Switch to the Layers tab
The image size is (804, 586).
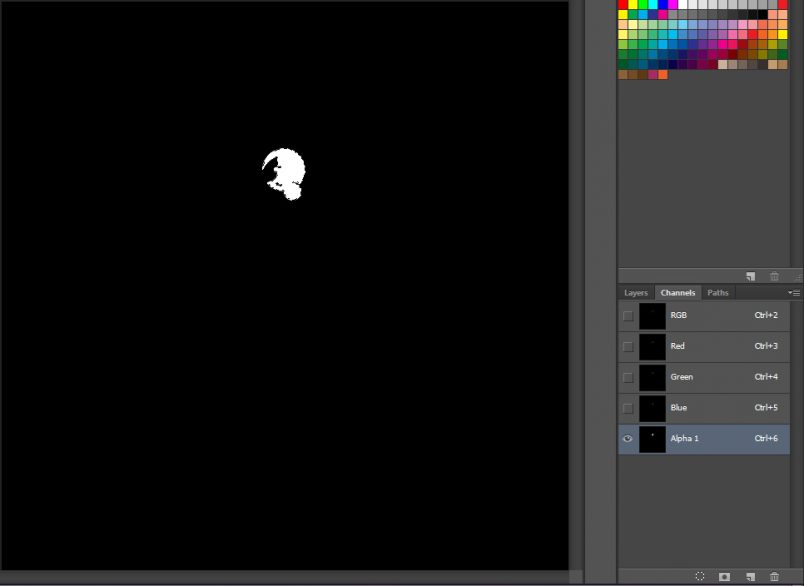point(635,292)
